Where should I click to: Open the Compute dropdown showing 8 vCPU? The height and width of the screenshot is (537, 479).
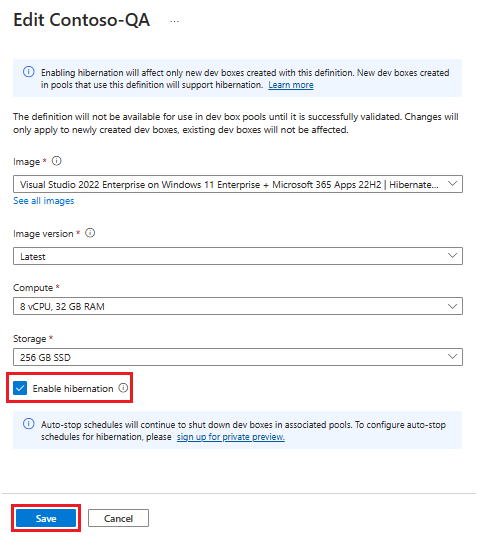[x=238, y=306]
